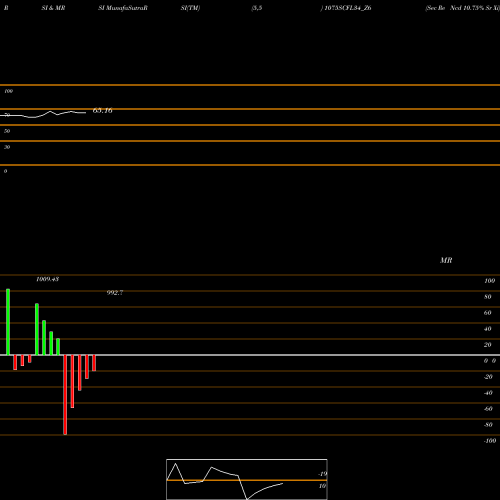Click the MR axis label 80
Image resolution: width=500 pixels, height=500 pixels.
click(488, 297)
